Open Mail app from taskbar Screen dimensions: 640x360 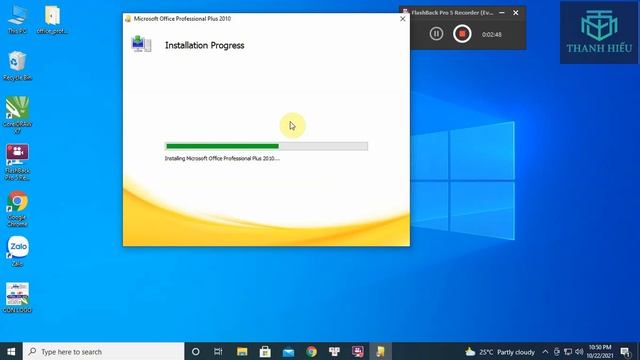click(288, 351)
